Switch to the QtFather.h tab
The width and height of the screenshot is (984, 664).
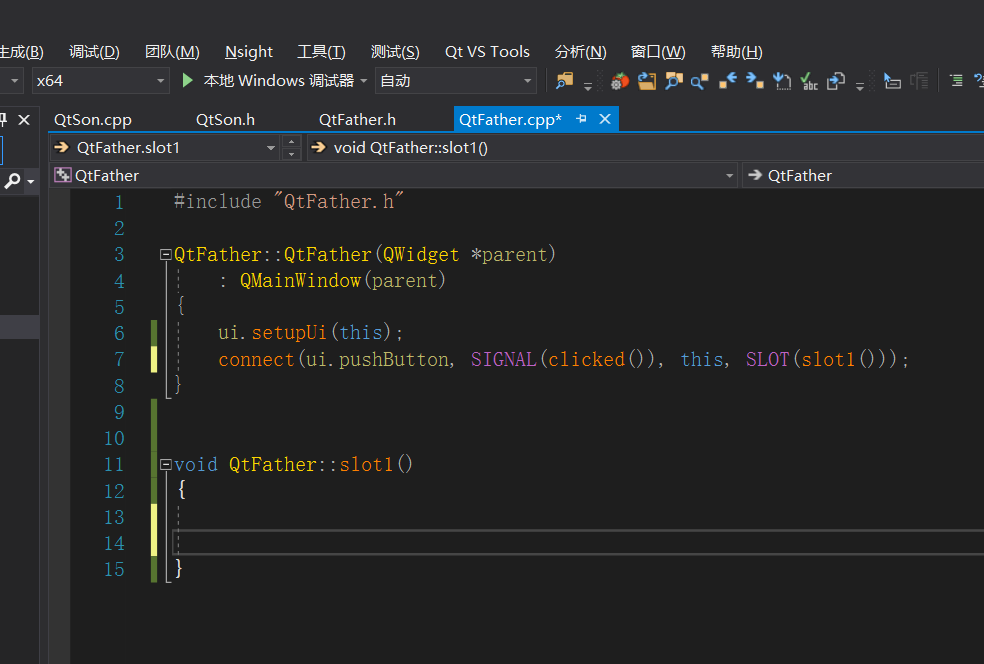357,119
